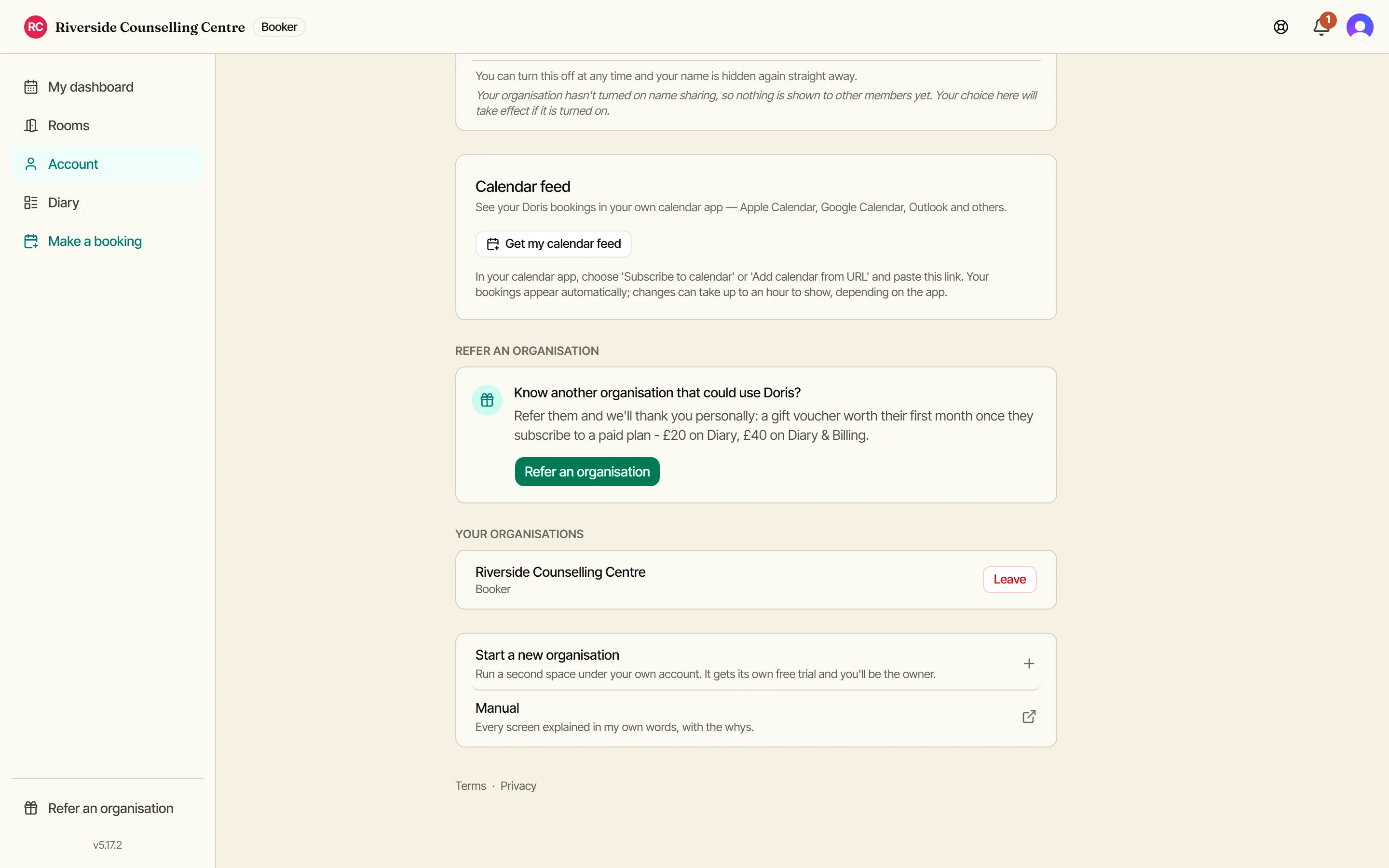Click the 'Know another organisation that could use Doris?' heading

coord(657,393)
